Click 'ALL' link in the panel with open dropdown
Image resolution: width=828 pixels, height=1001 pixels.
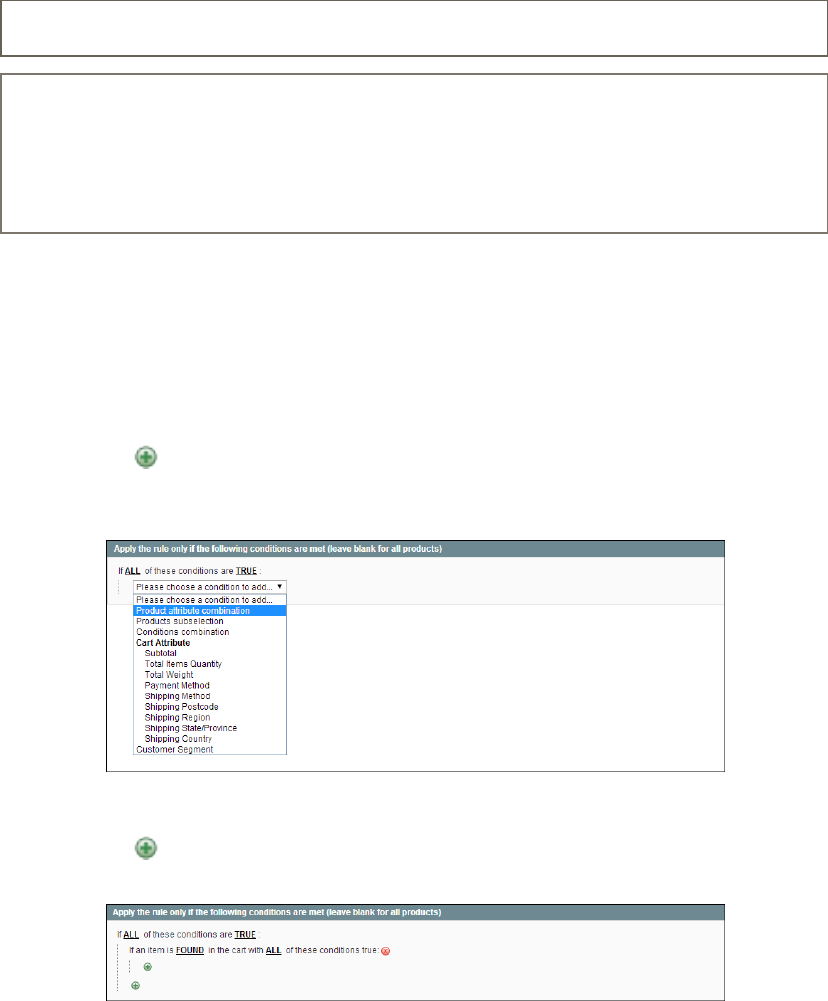click(132, 571)
